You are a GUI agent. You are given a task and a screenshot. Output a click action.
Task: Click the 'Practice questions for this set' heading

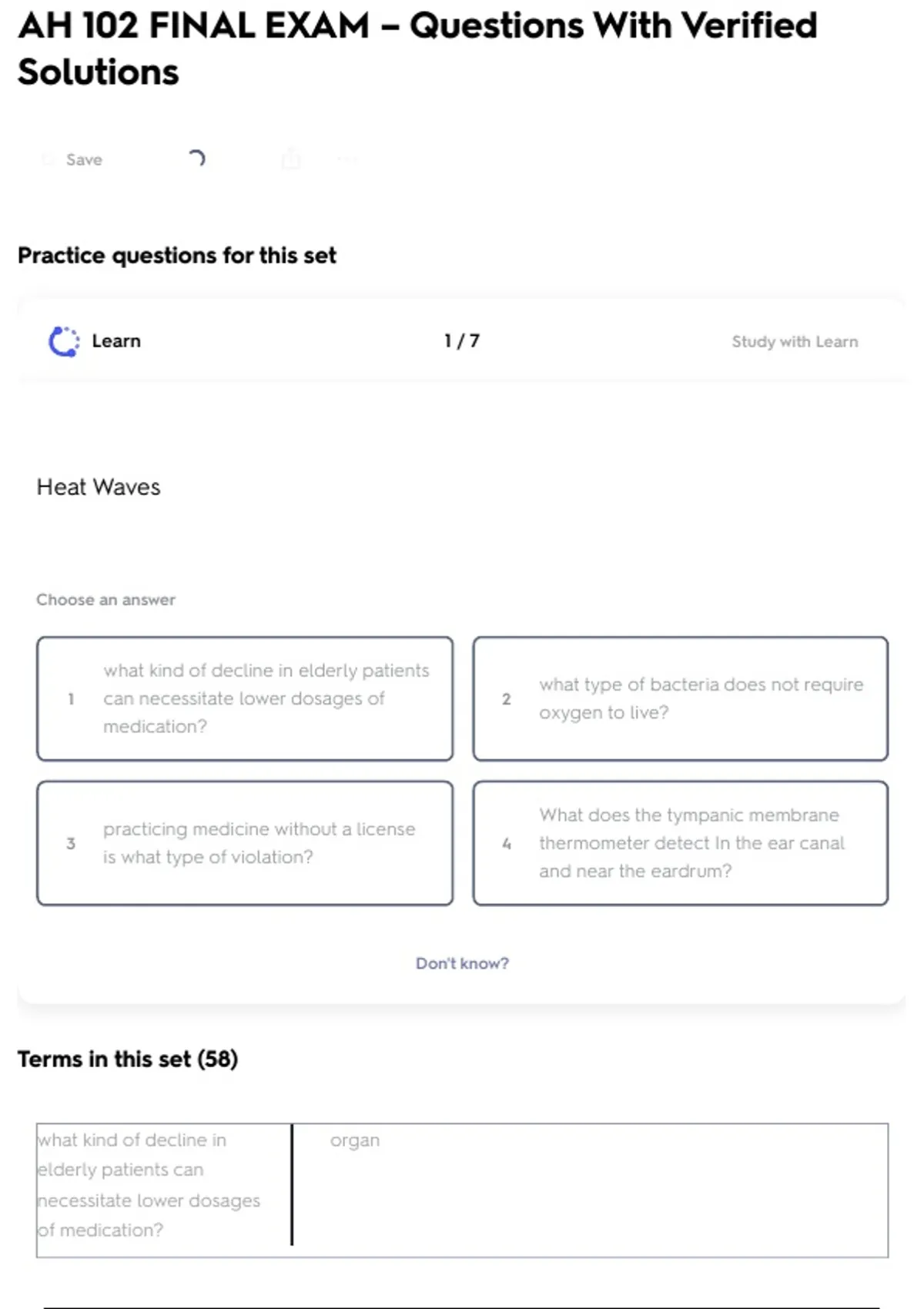coord(177,256)
